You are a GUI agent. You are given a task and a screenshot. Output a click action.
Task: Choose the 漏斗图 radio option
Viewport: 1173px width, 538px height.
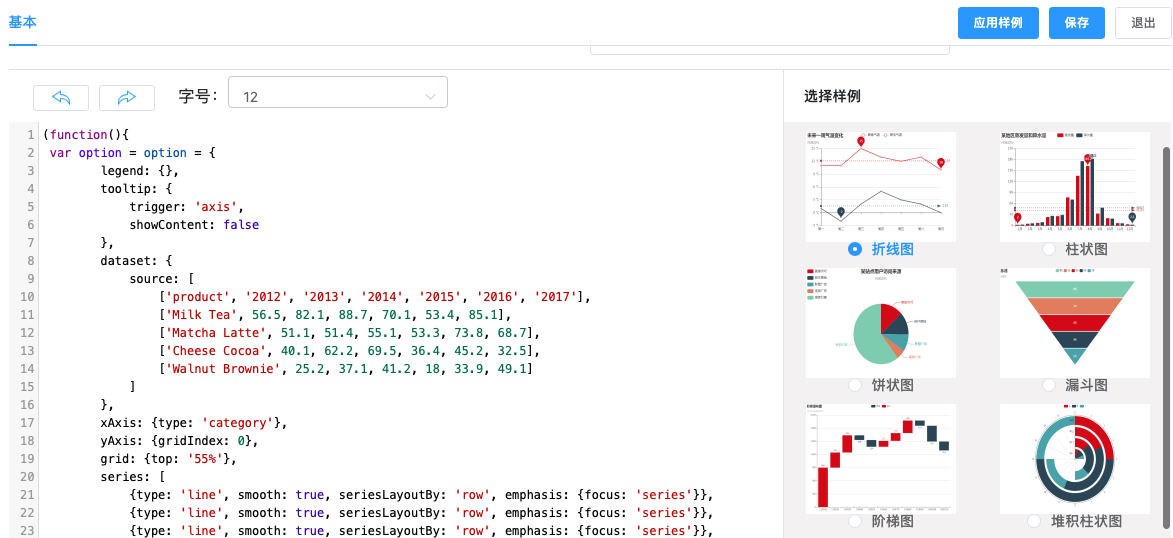click(1049, 385)
